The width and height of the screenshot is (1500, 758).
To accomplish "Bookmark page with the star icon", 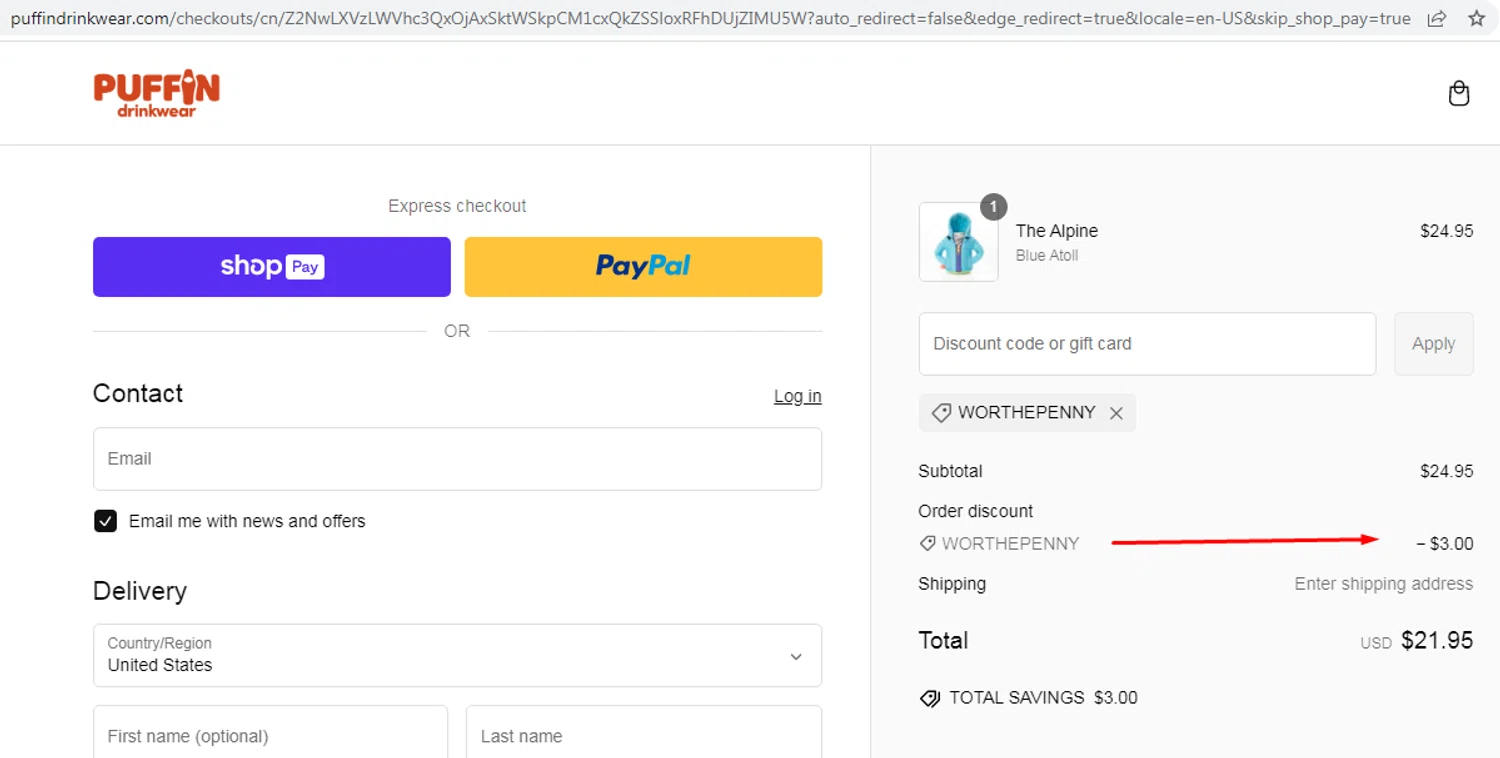I will pyautogui.click(x=1476, y=18).
